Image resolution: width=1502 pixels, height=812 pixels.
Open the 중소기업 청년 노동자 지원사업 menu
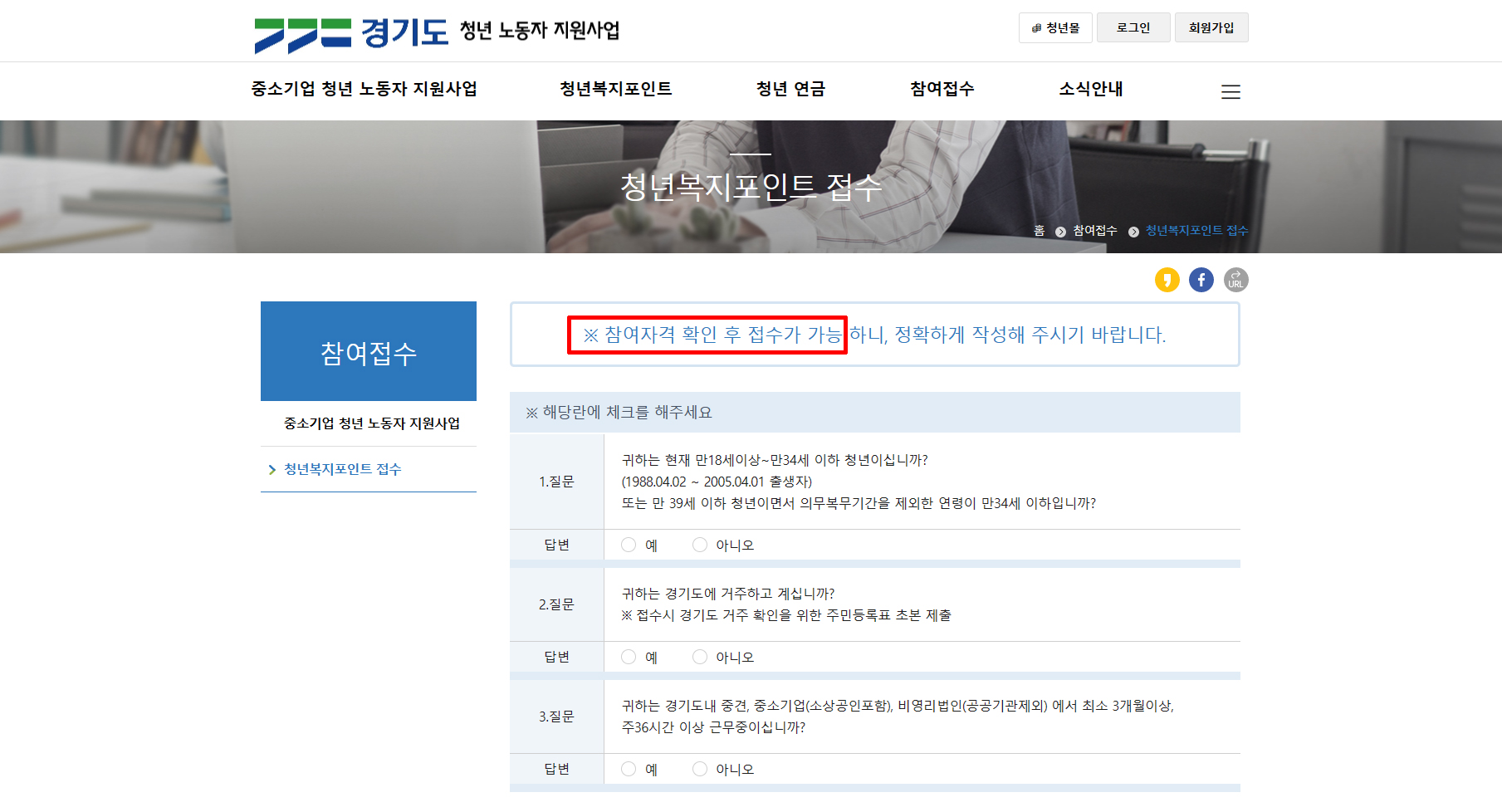click(365, 89)
